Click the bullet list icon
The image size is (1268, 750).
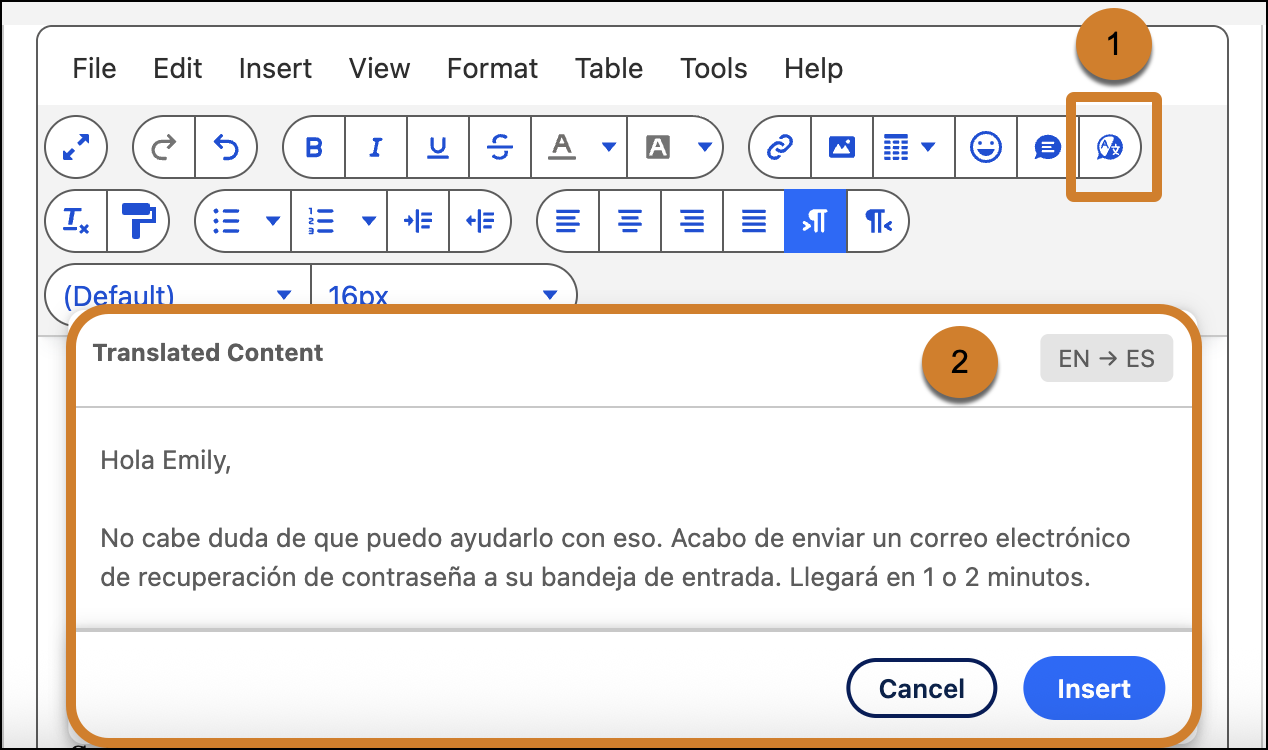(x=227, y=220)
